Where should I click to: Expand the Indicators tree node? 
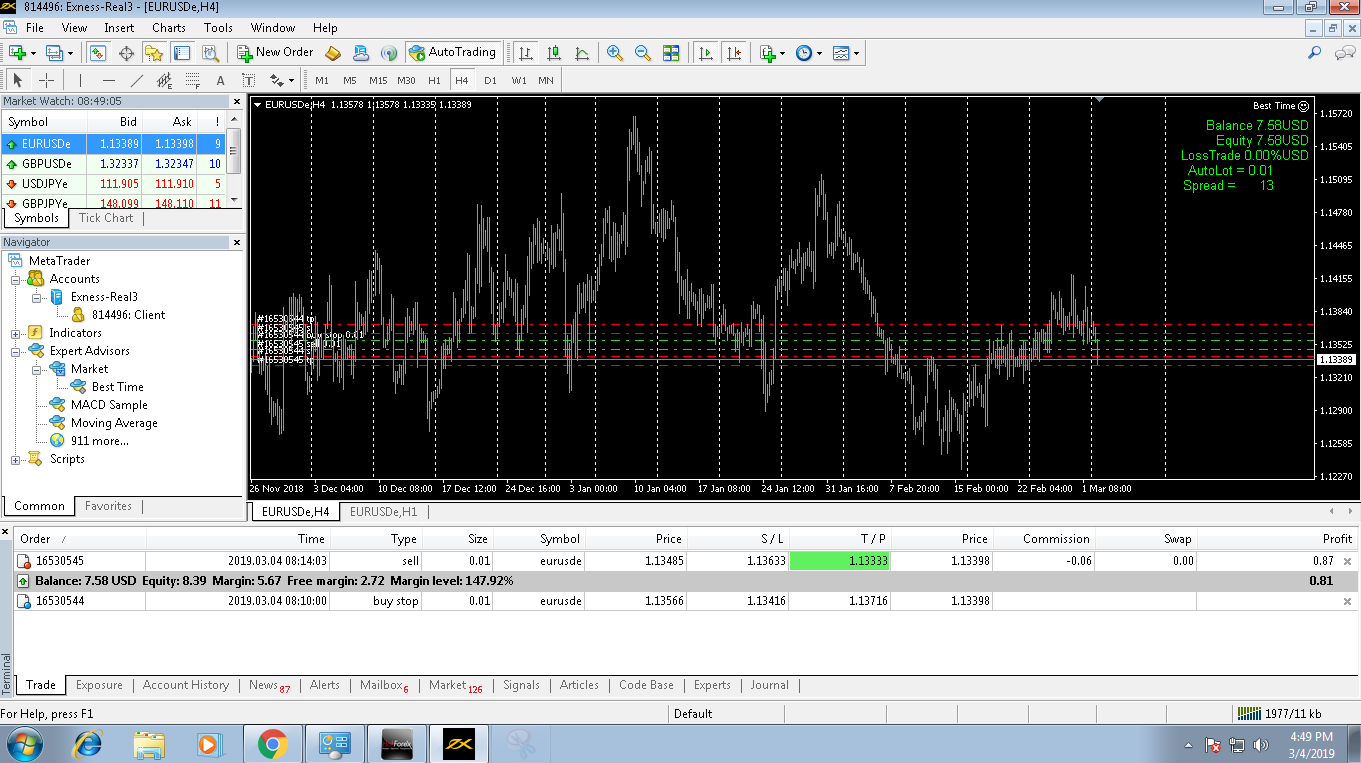click(16, 333)
